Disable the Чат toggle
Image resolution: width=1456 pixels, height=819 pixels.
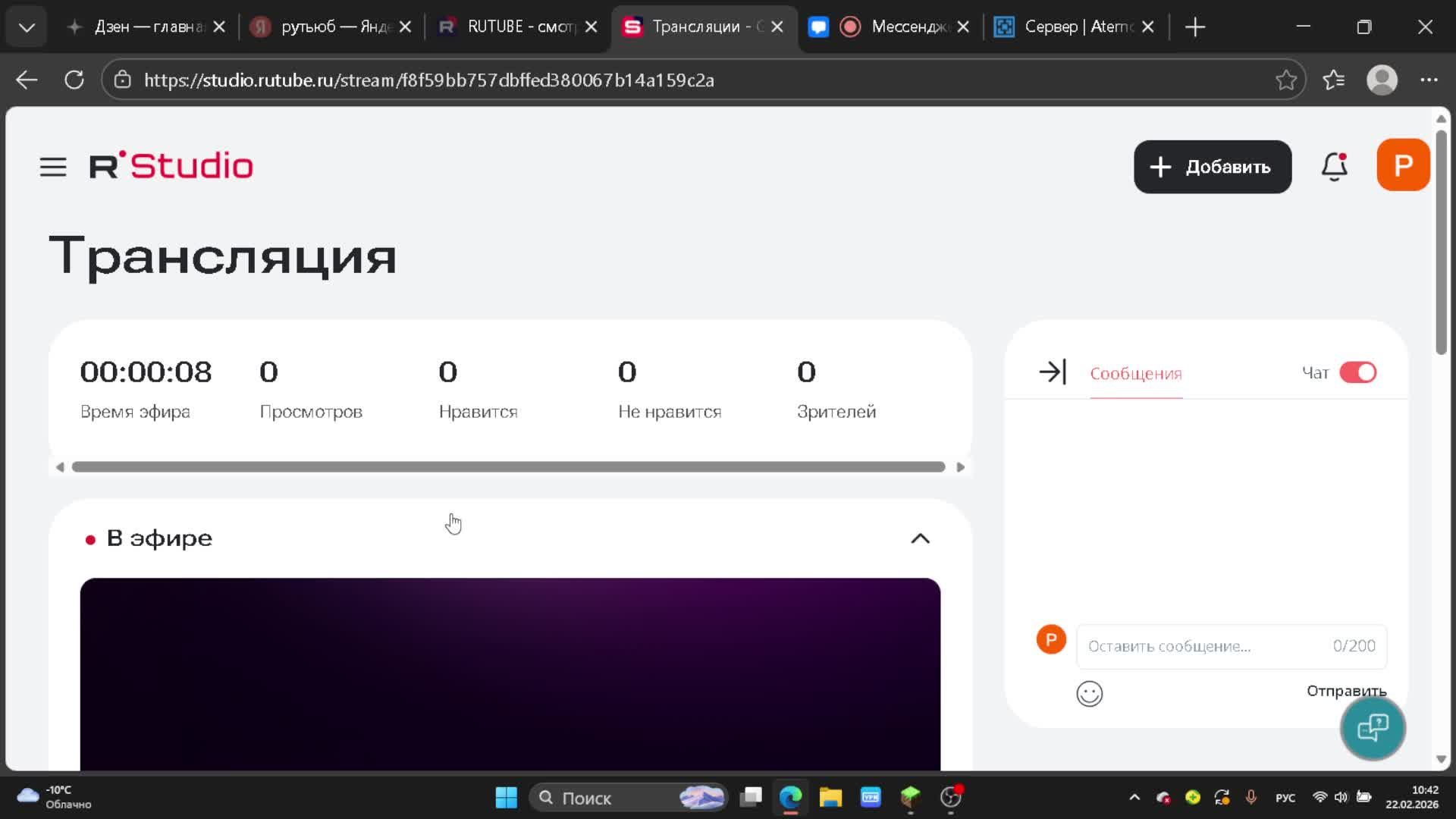[x=1358, y=372]
